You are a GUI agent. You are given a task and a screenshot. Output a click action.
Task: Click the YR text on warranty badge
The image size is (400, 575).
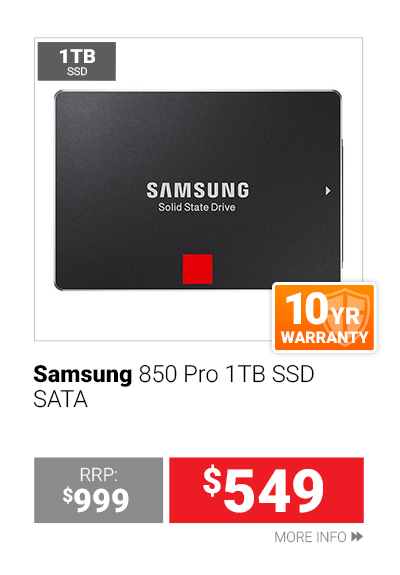(x=345, y=315)
